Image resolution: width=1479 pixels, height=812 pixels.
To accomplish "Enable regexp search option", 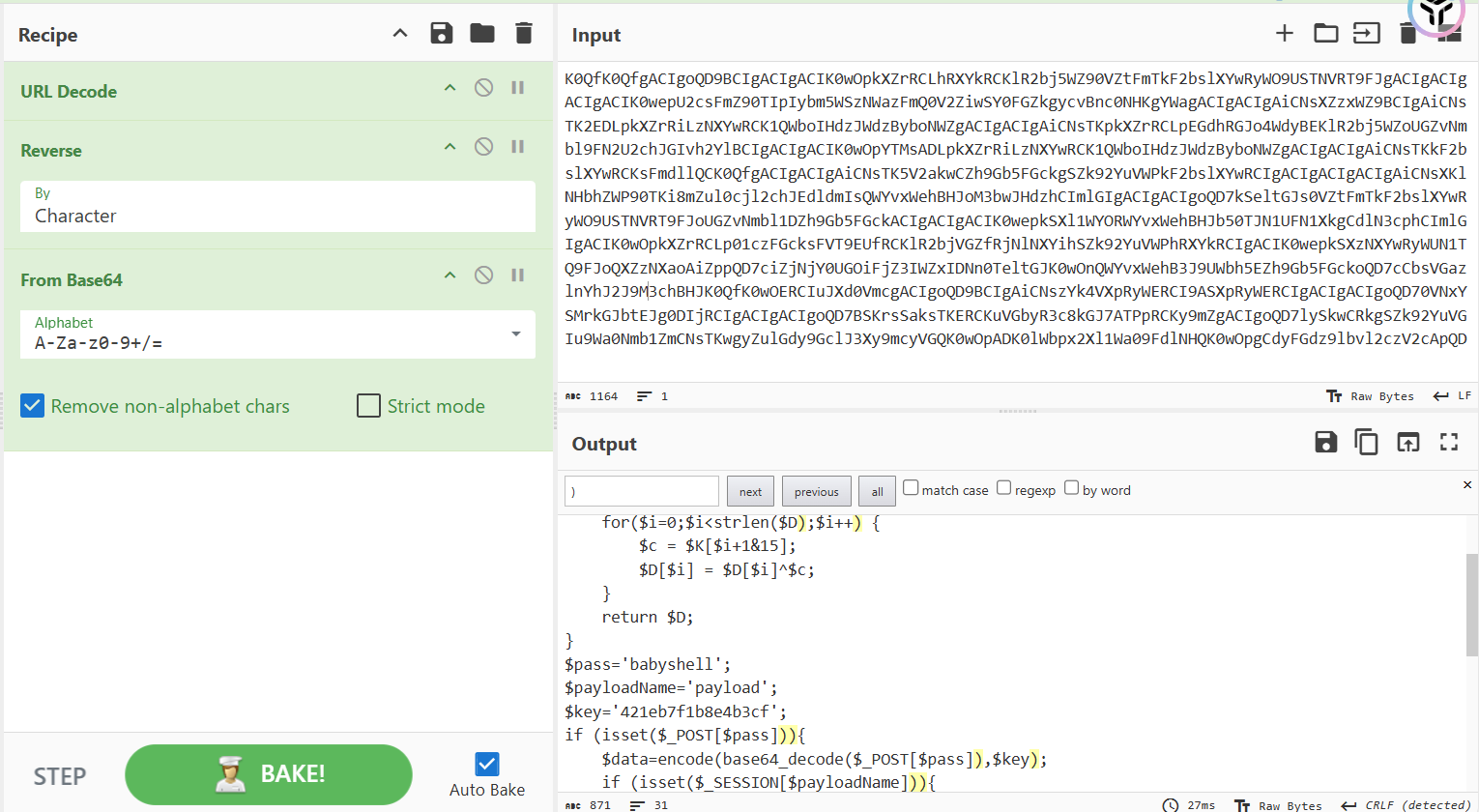I will (1004, 487).
